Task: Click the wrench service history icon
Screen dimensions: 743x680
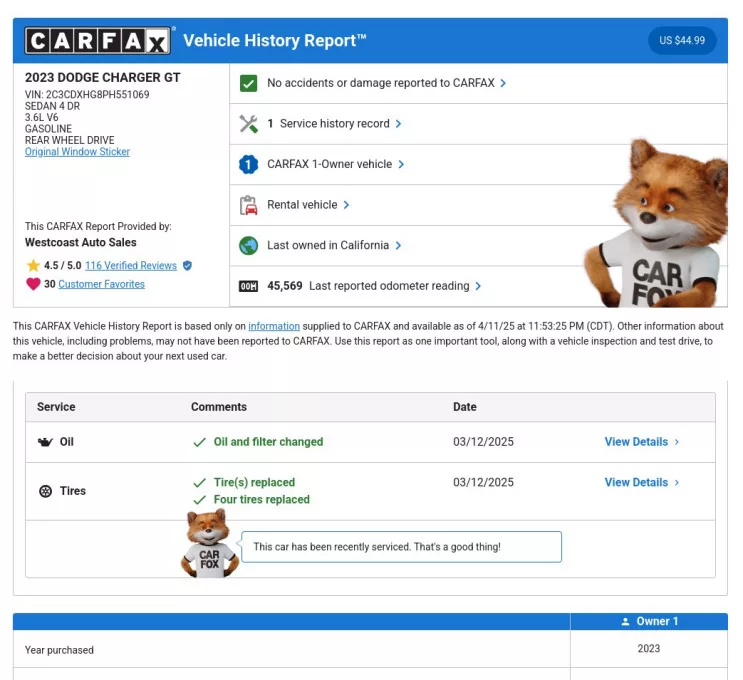Action: click(249, 124)
